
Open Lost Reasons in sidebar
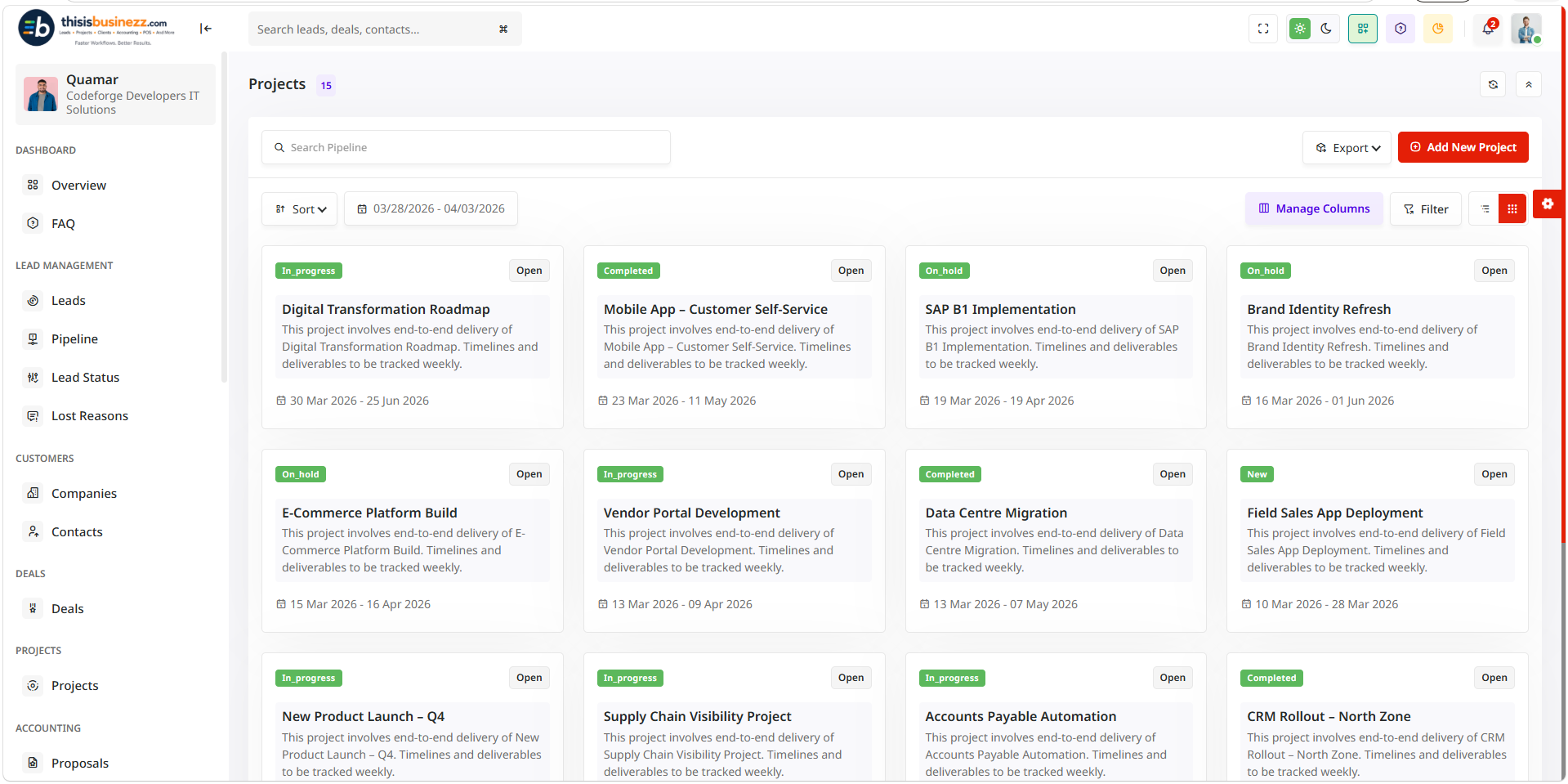click(90, 415)
